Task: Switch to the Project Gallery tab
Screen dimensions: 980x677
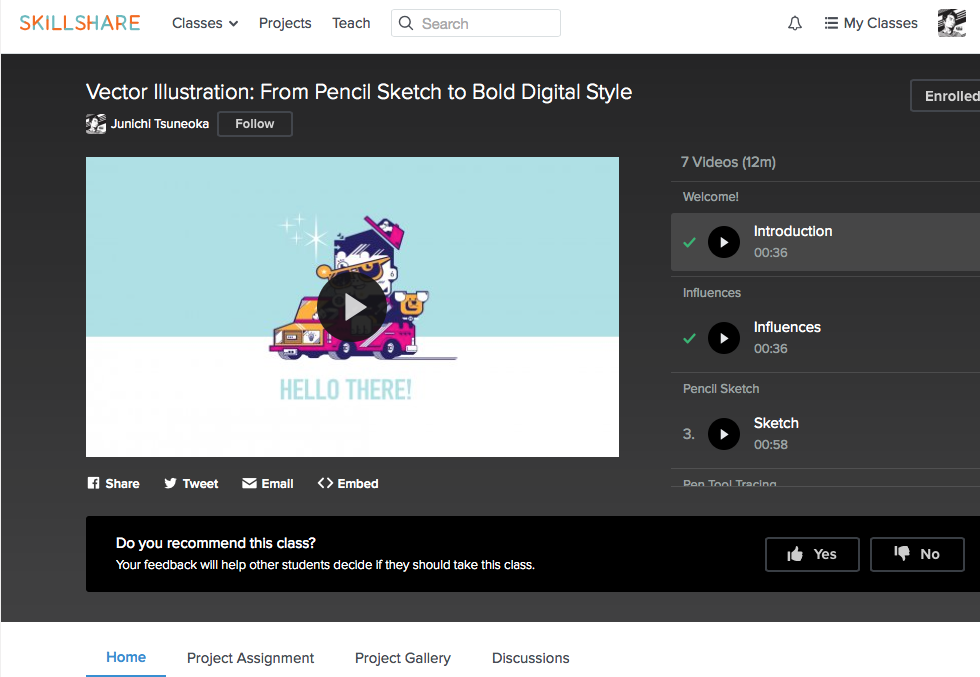Action: [x=403, y=658]
